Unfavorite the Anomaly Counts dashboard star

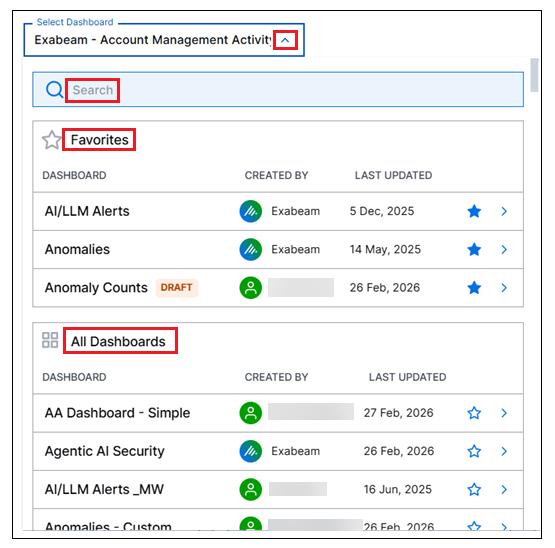474,288
